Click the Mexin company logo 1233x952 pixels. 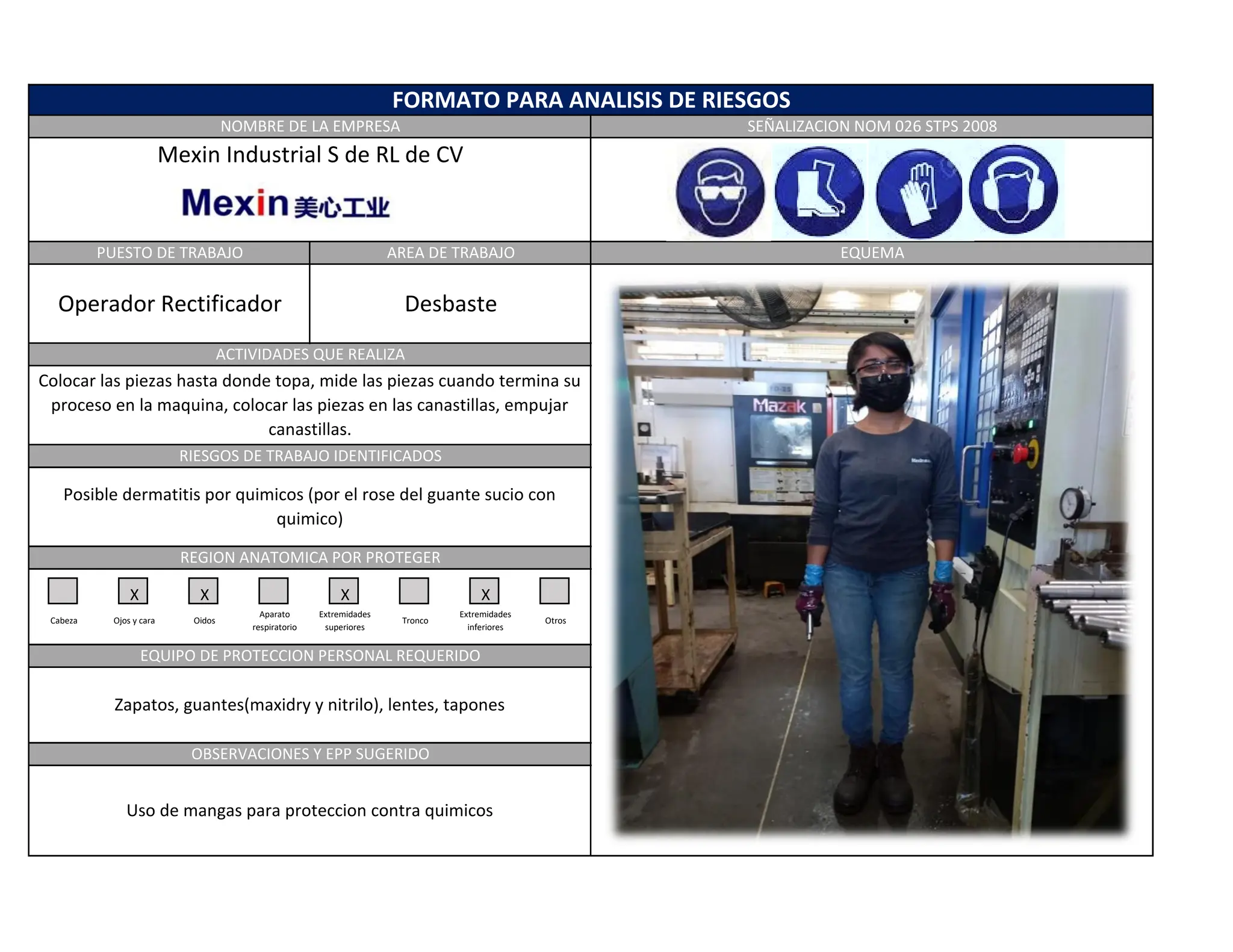coord(285,203)
